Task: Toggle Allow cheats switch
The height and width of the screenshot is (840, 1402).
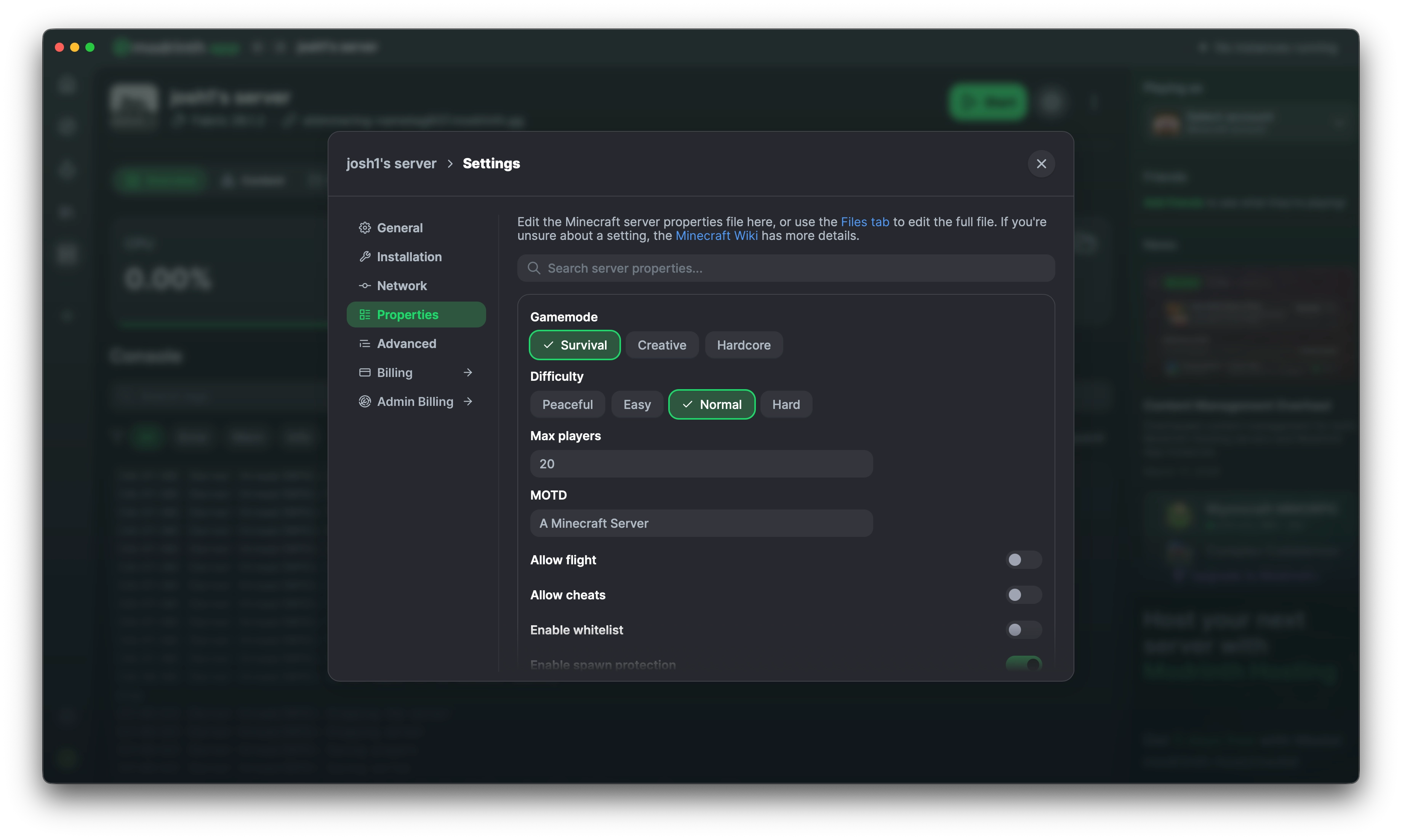Action: click(1023, 595)
